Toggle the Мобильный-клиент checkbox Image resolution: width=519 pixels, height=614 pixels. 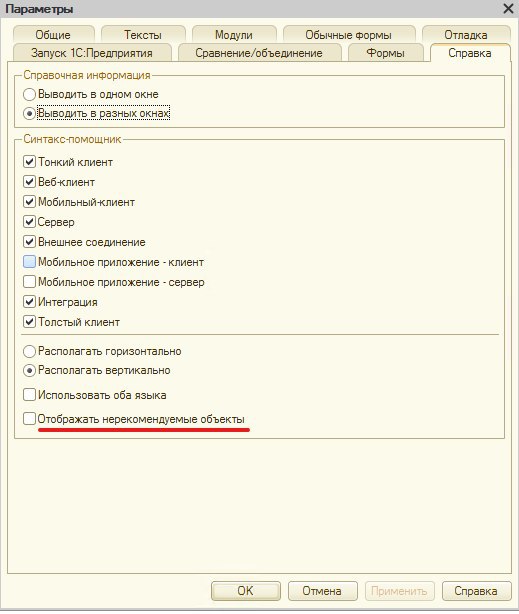(x=29, y=202)
